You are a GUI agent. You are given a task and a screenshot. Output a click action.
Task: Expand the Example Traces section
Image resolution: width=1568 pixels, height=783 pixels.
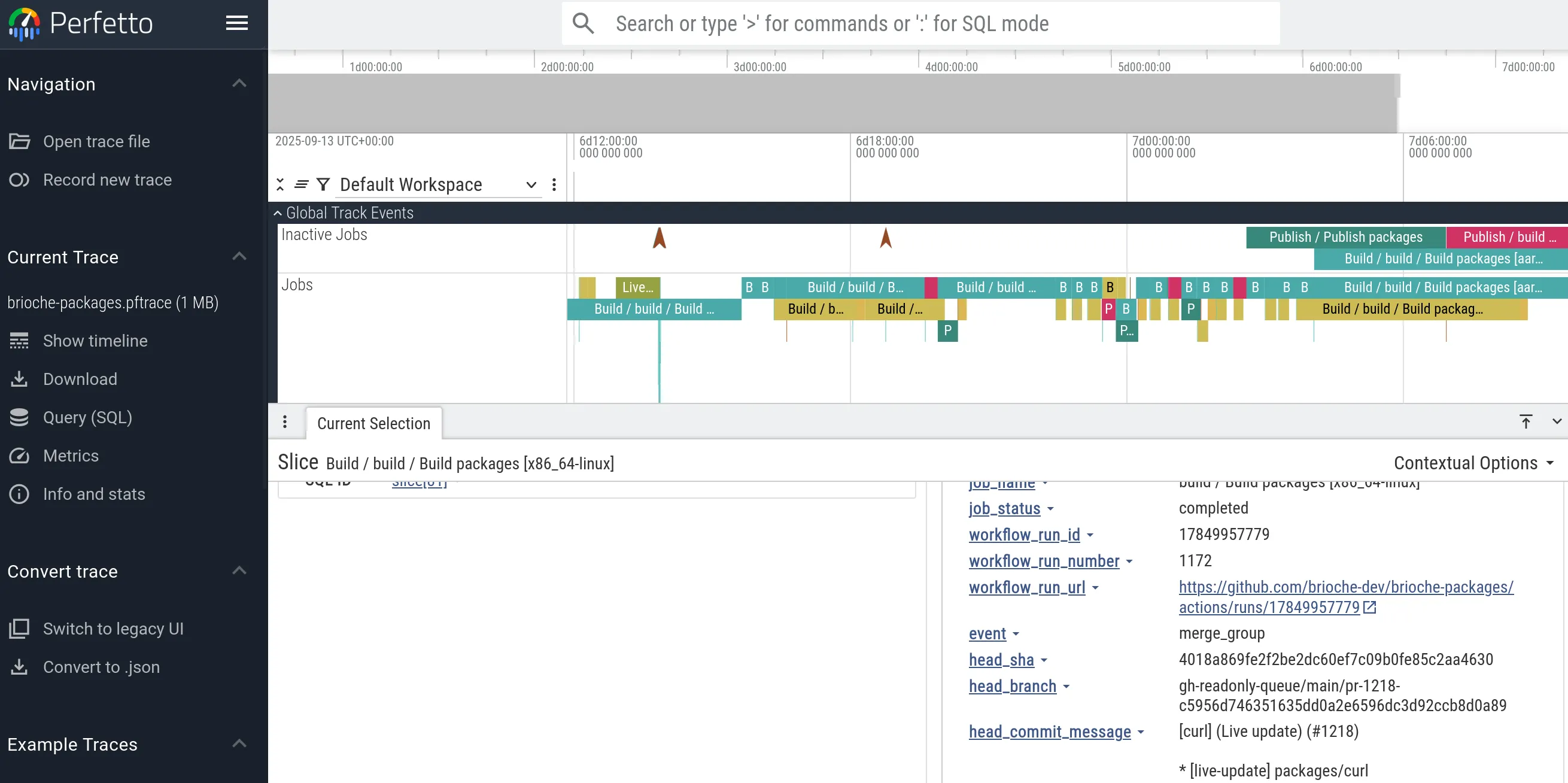pos(239,743)
